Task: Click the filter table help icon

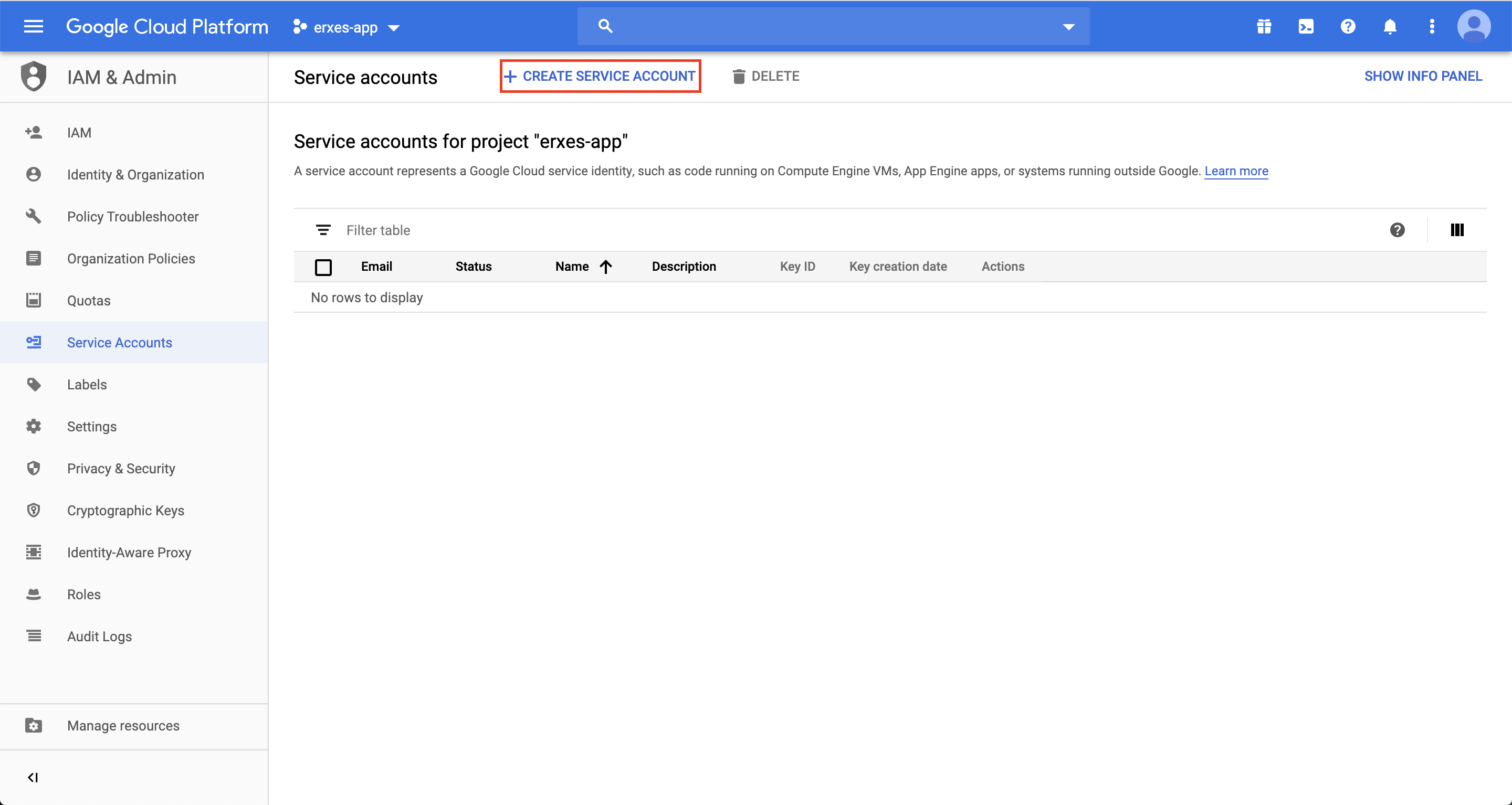Action: coord(1397,230)
